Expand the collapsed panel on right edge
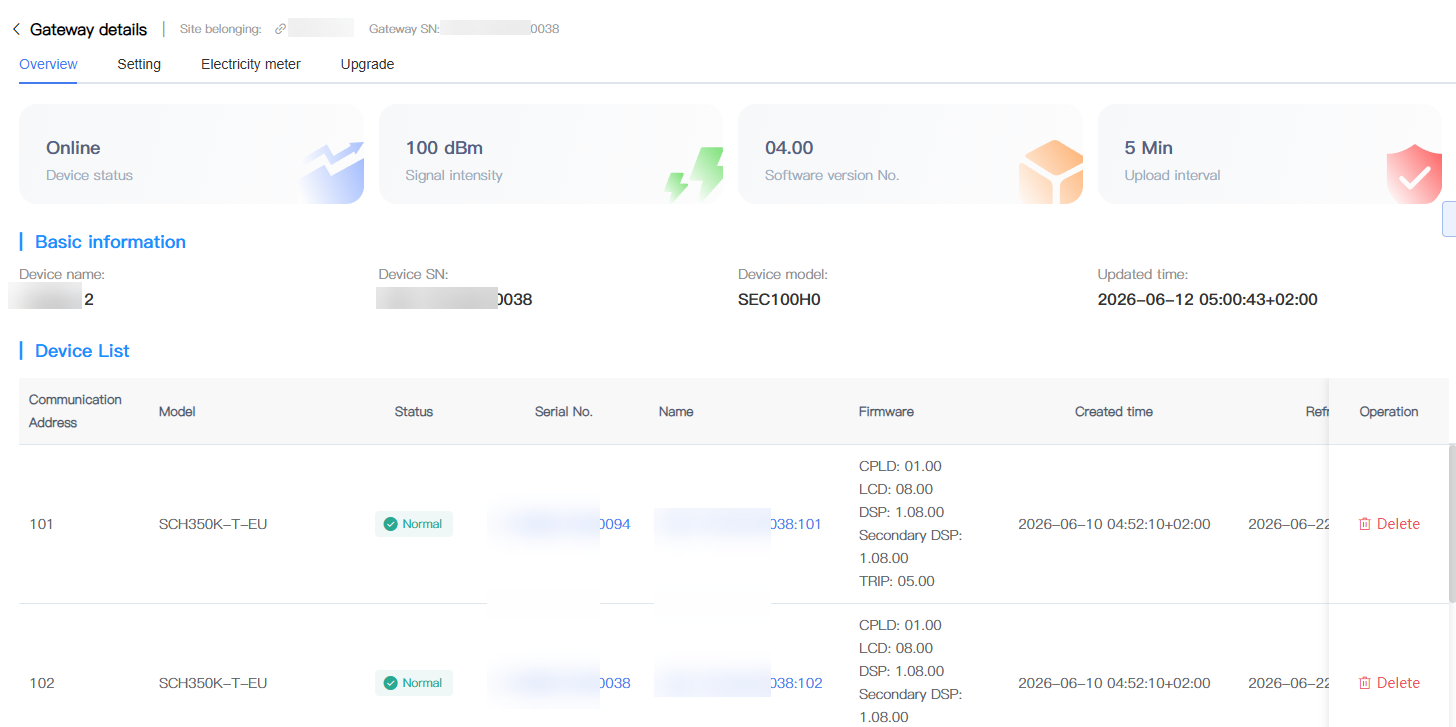 (1449, 219)
